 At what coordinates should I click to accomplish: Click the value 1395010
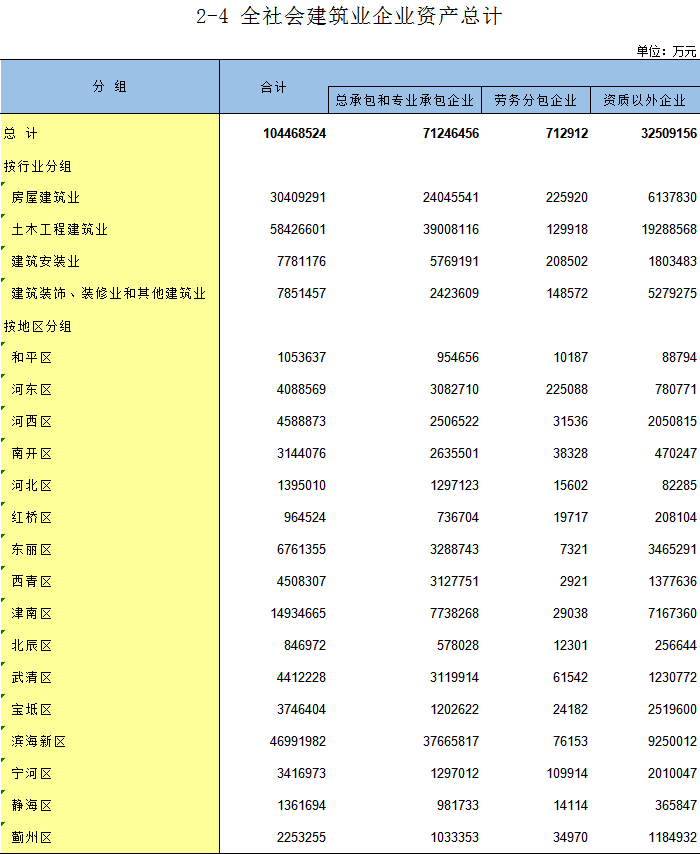tap(301, 485)
